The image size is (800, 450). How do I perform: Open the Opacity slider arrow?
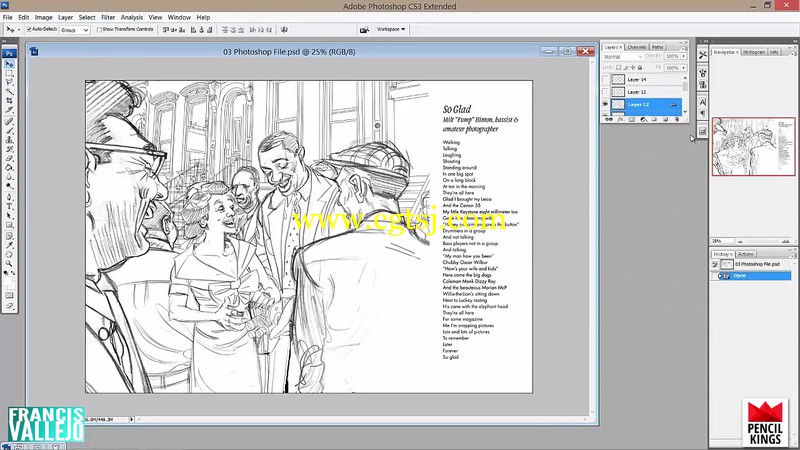point(684,56)
